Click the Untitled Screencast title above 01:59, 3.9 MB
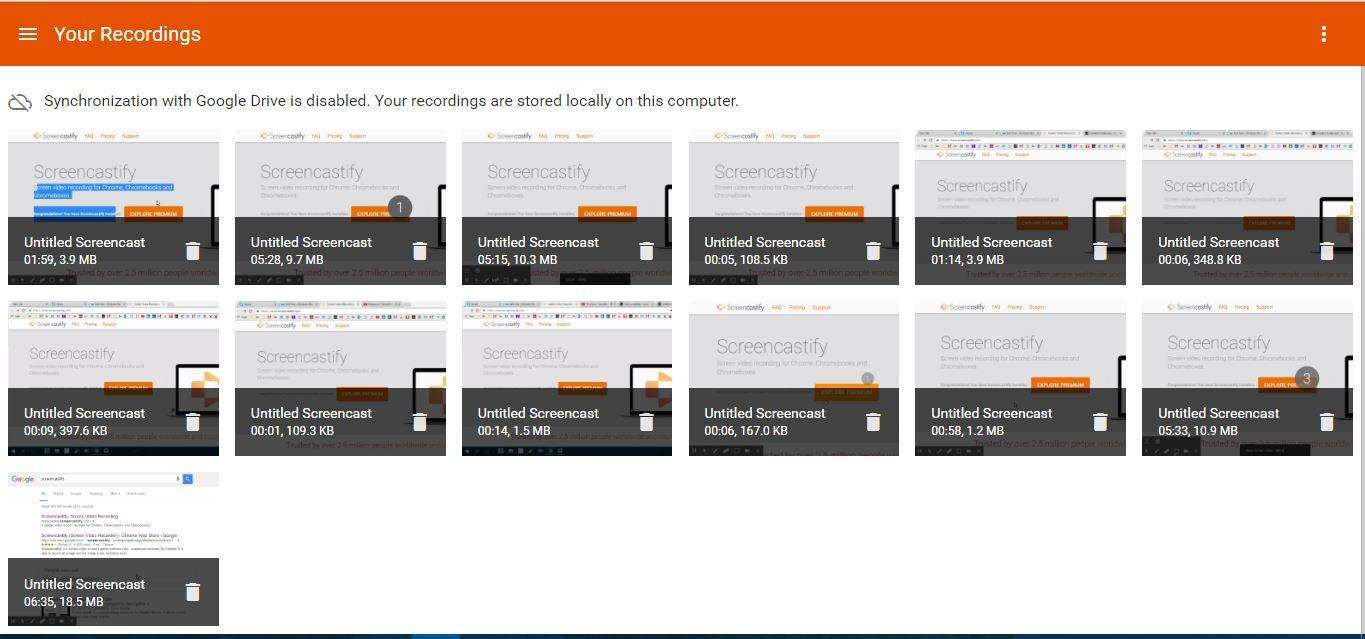 tap(84, 242)
